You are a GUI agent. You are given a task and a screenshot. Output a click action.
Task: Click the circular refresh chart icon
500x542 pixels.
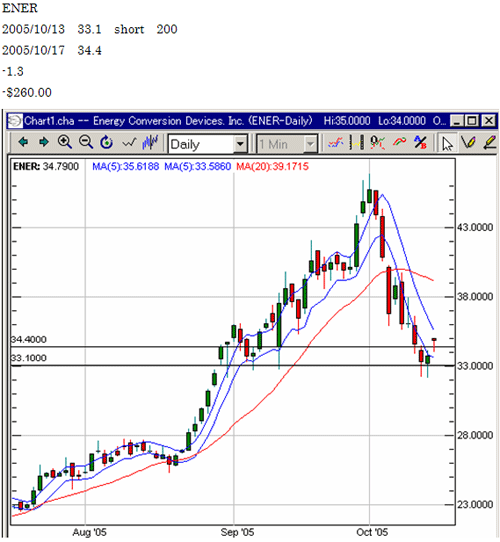(107, 142)
